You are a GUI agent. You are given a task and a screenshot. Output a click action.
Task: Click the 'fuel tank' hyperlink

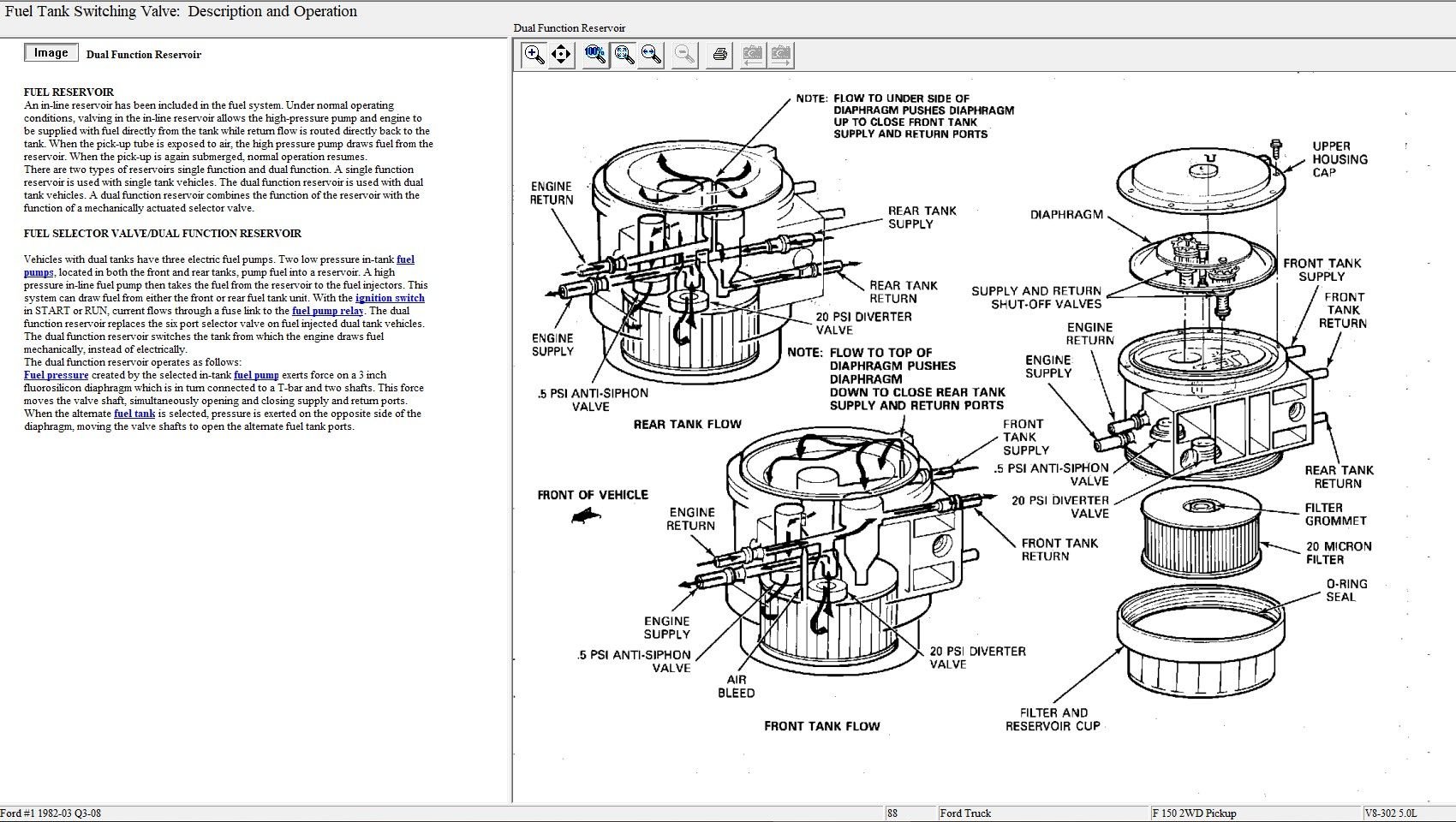134,414
